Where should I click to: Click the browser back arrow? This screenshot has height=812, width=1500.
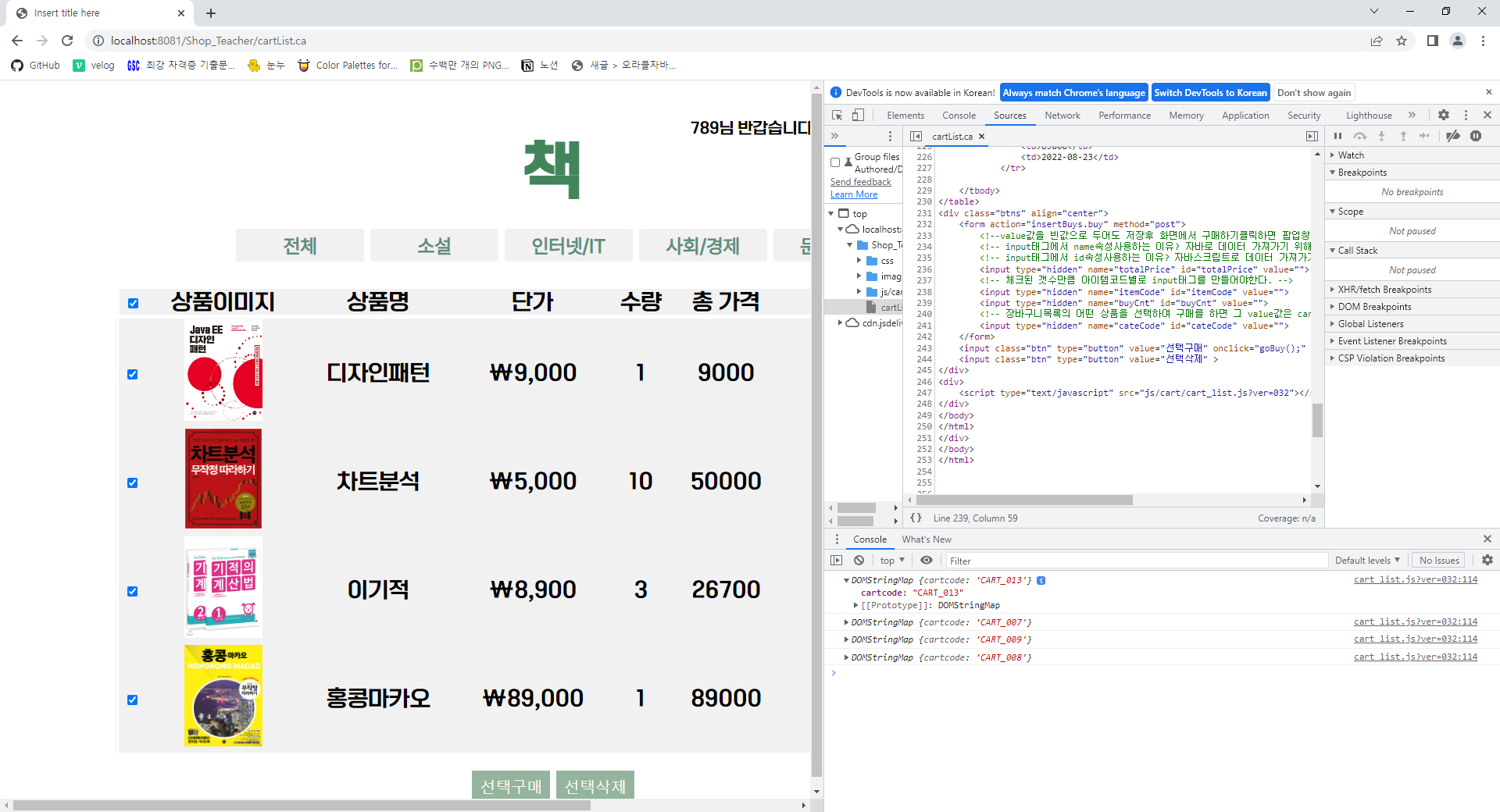pyautogui.click(x=17, y=41)
